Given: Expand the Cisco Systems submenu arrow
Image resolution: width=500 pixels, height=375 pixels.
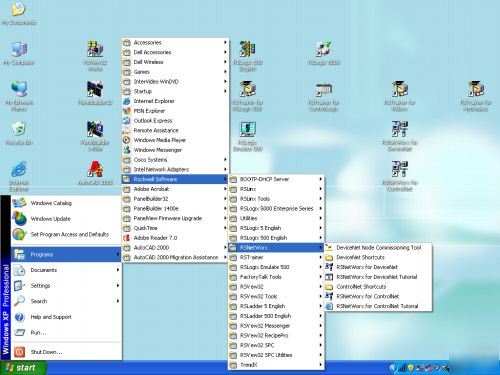Looking at the screenshot, I should click(225, 160).
